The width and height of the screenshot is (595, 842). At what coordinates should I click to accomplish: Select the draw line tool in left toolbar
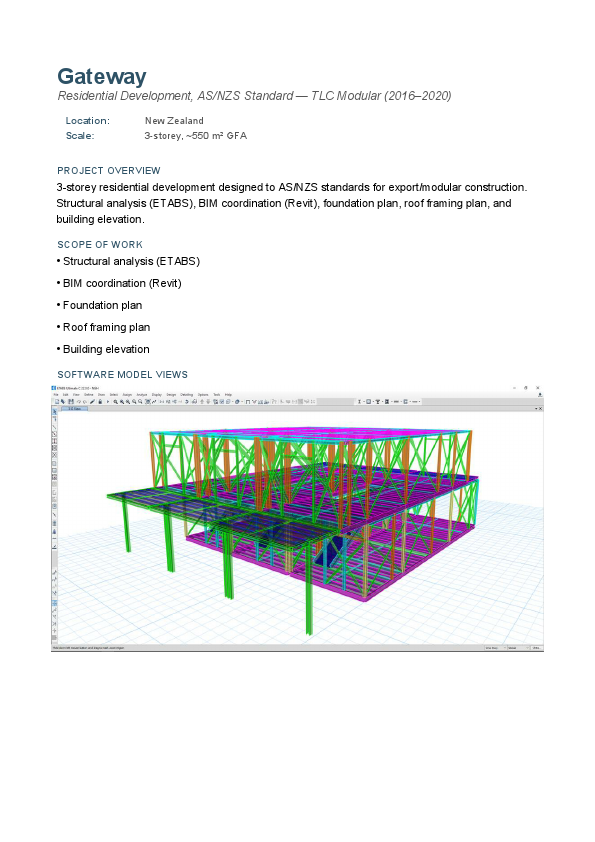54,427
